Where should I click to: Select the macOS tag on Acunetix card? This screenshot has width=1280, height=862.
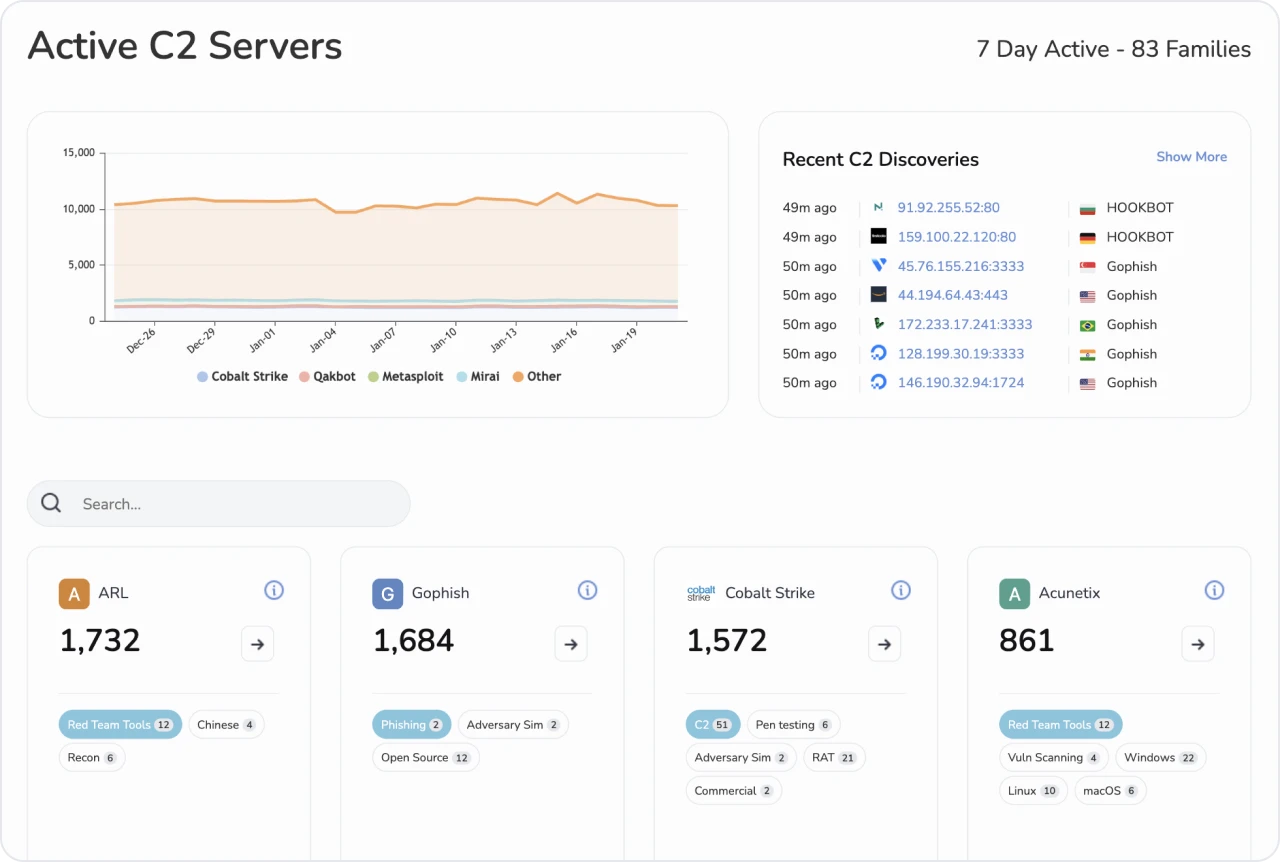pos(1110,791)
